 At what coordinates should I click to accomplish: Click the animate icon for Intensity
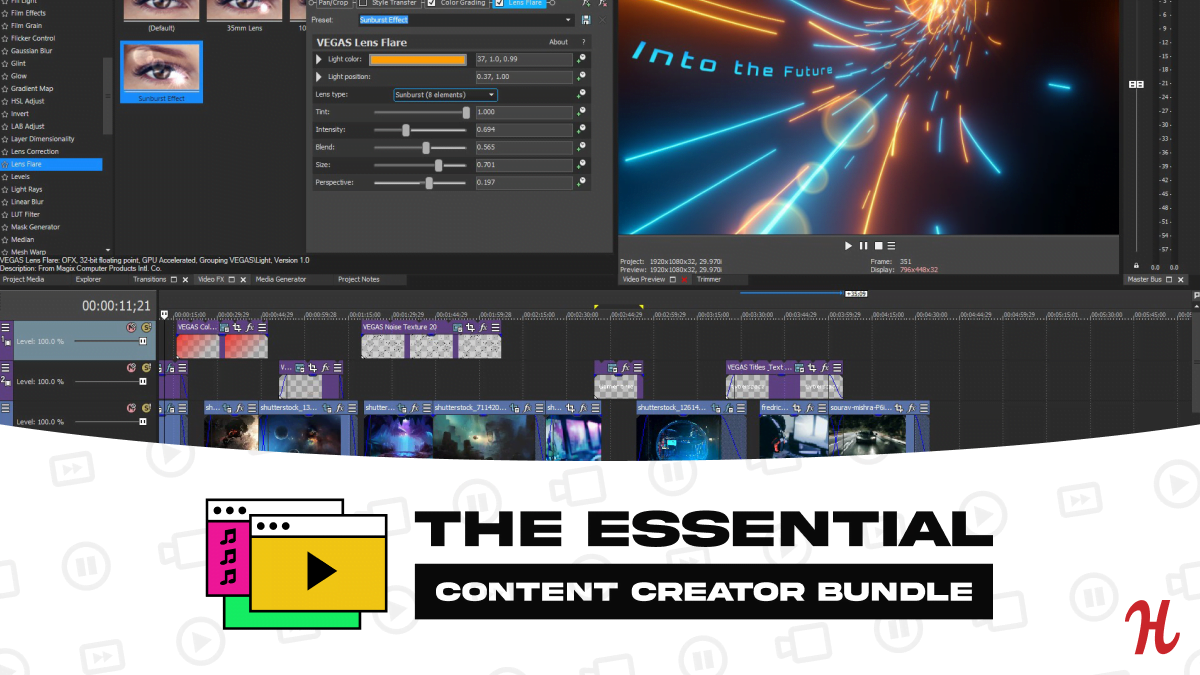point(581,130)
